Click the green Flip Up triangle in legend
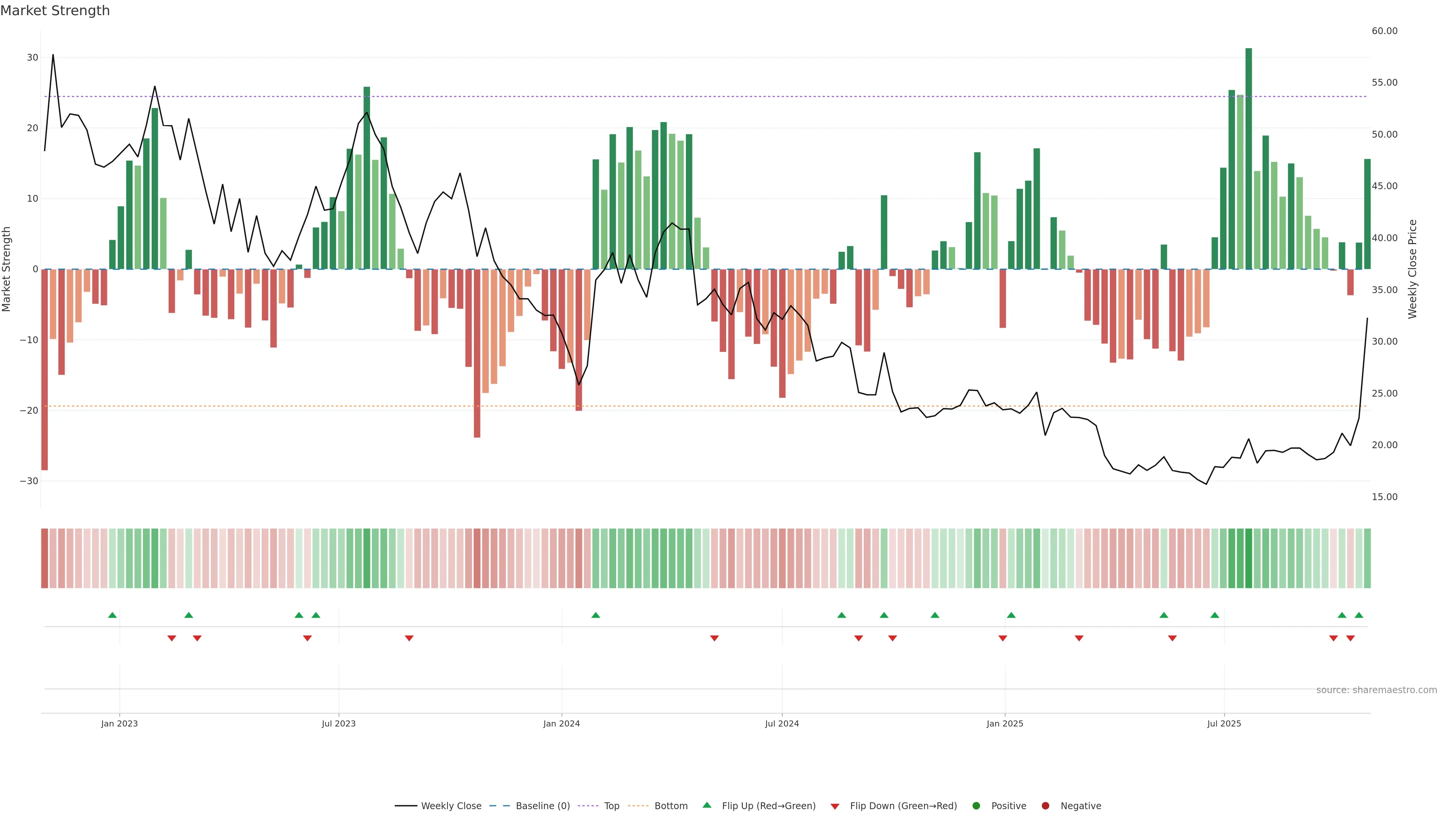 [706, 805]
